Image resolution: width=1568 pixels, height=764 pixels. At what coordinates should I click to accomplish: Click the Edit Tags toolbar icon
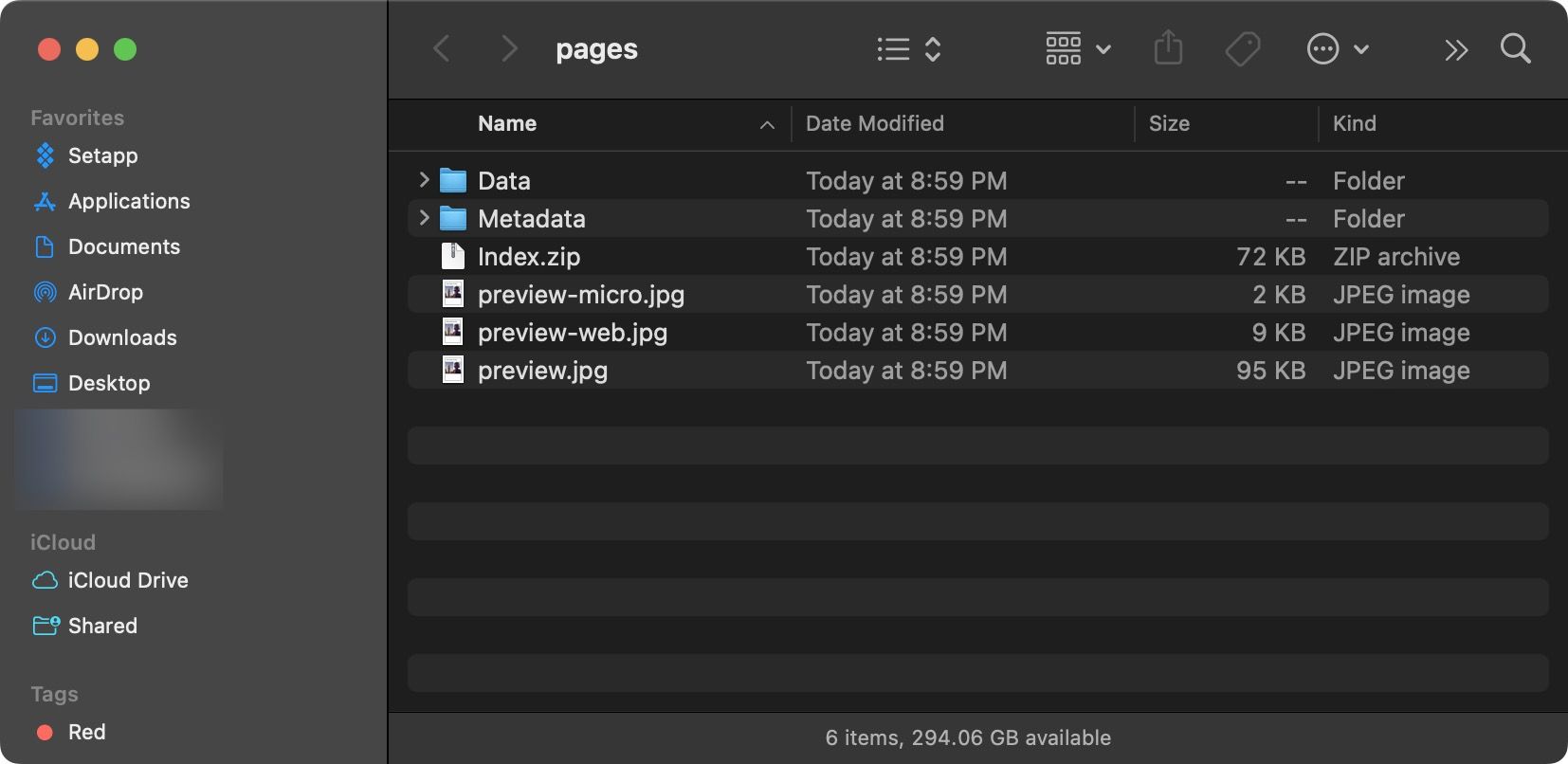point(1242,48)
